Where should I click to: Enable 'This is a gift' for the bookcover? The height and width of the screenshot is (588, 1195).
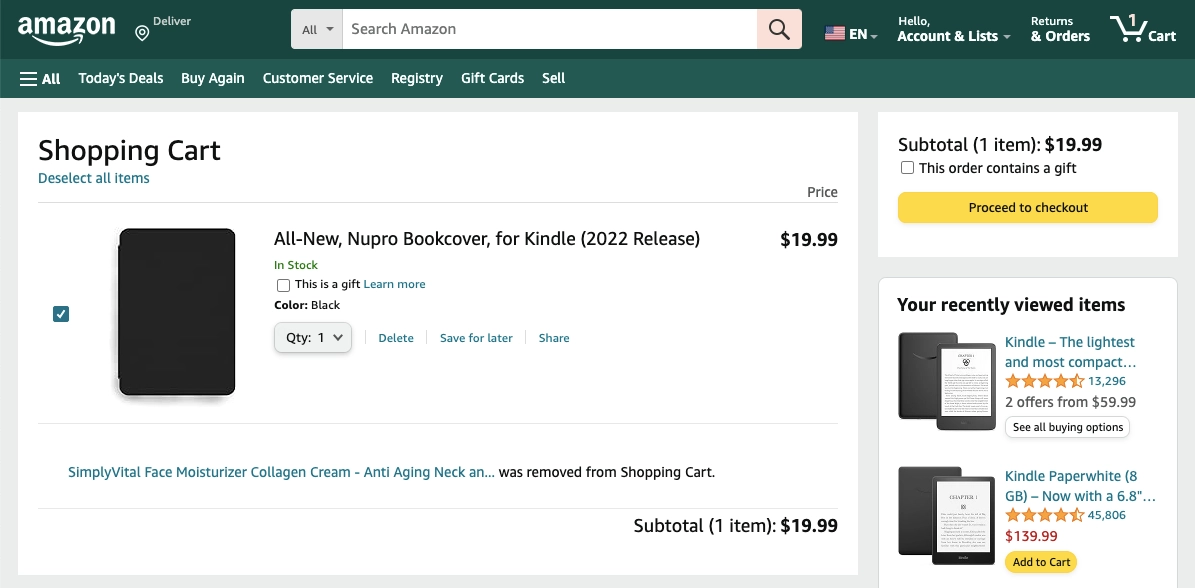(283, 285)
